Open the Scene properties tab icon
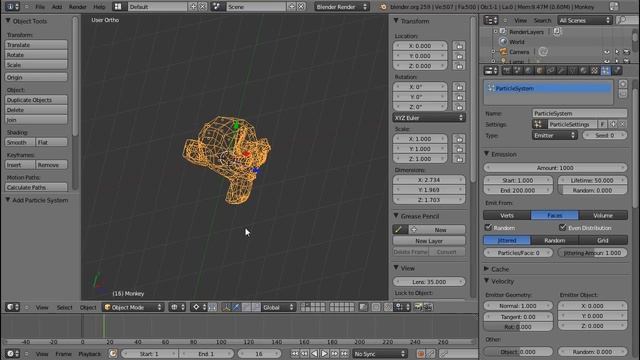This screenshot has height=360, width=640. tap(518, 71)
